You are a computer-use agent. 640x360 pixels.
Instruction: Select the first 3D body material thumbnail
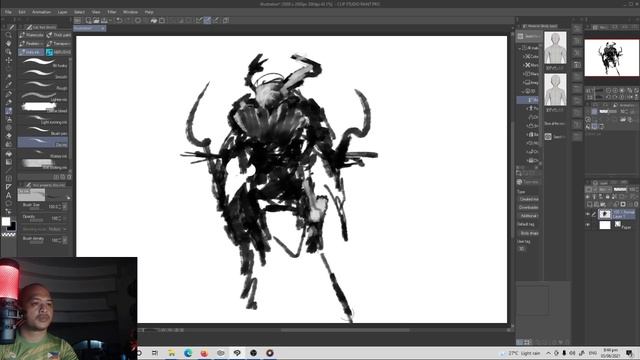pyautogui.click(x=555, y=48)
